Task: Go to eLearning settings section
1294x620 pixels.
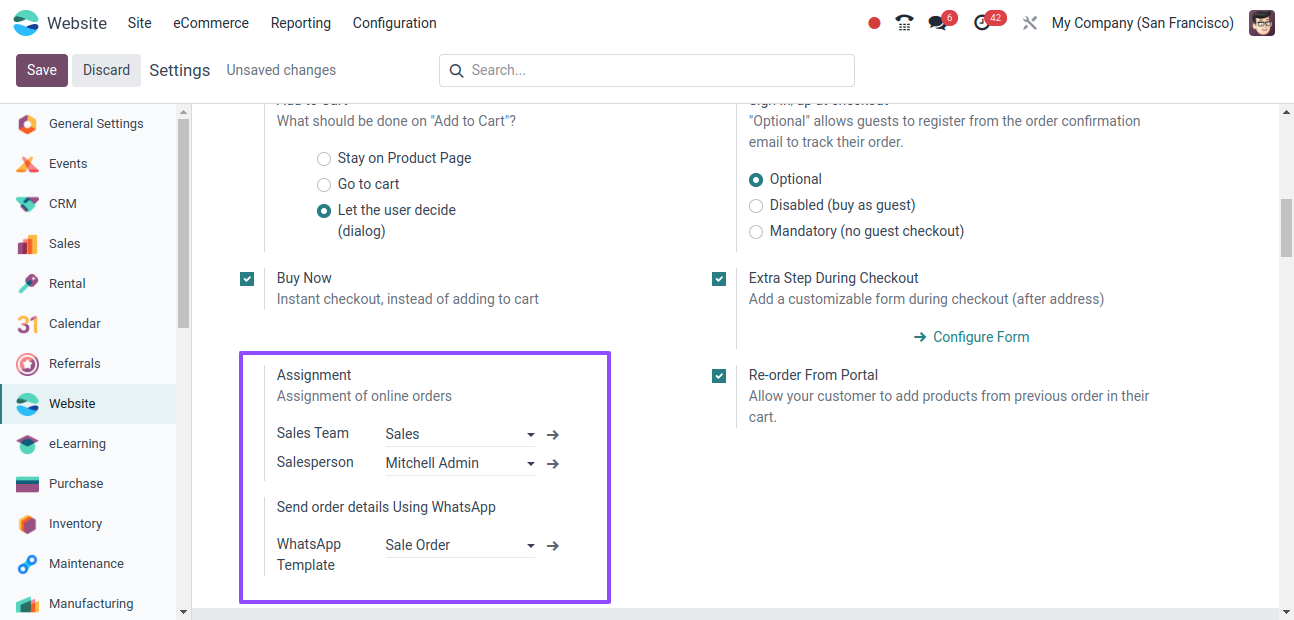Action: tap(88, 444)
